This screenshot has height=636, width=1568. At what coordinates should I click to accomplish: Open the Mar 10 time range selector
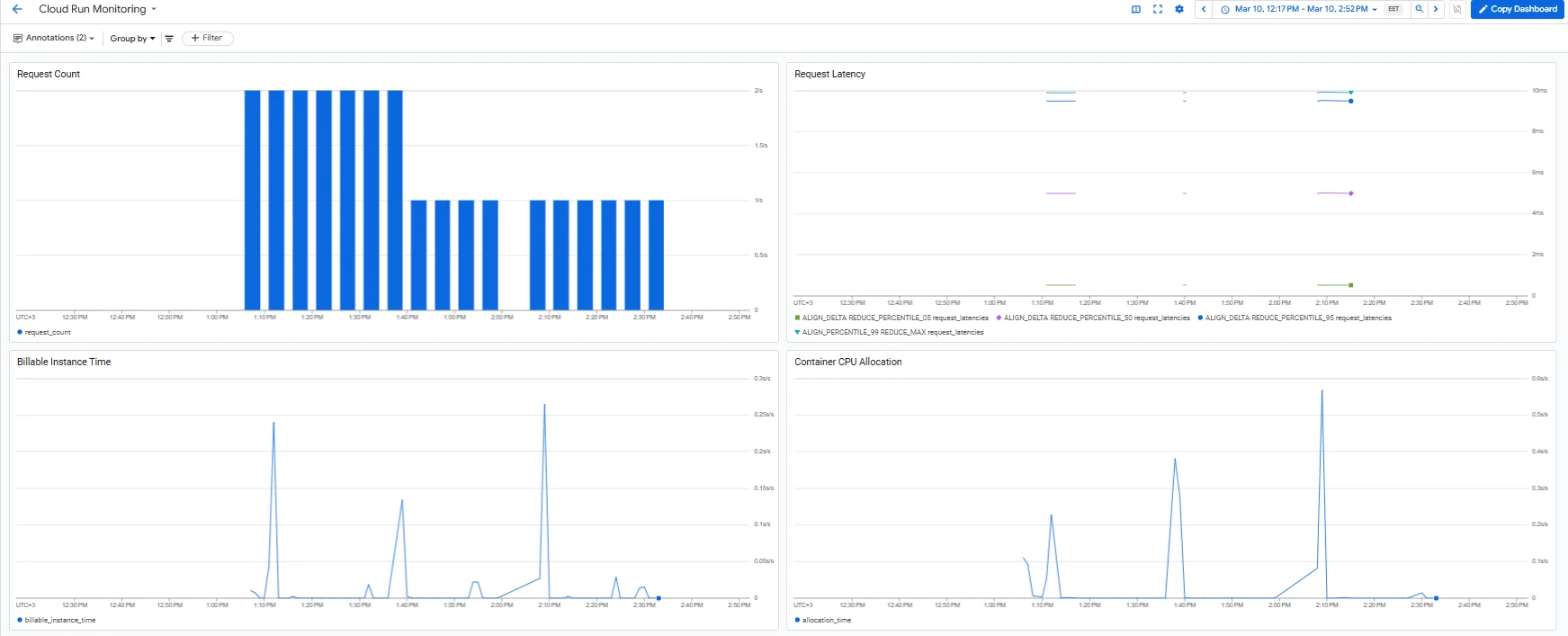point(1300,9)
